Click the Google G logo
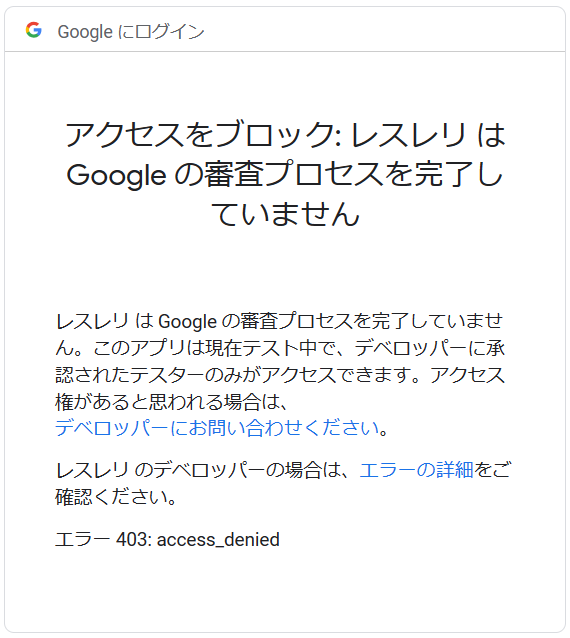The height and width of the screenshot is (638, 570). point(33,30)
